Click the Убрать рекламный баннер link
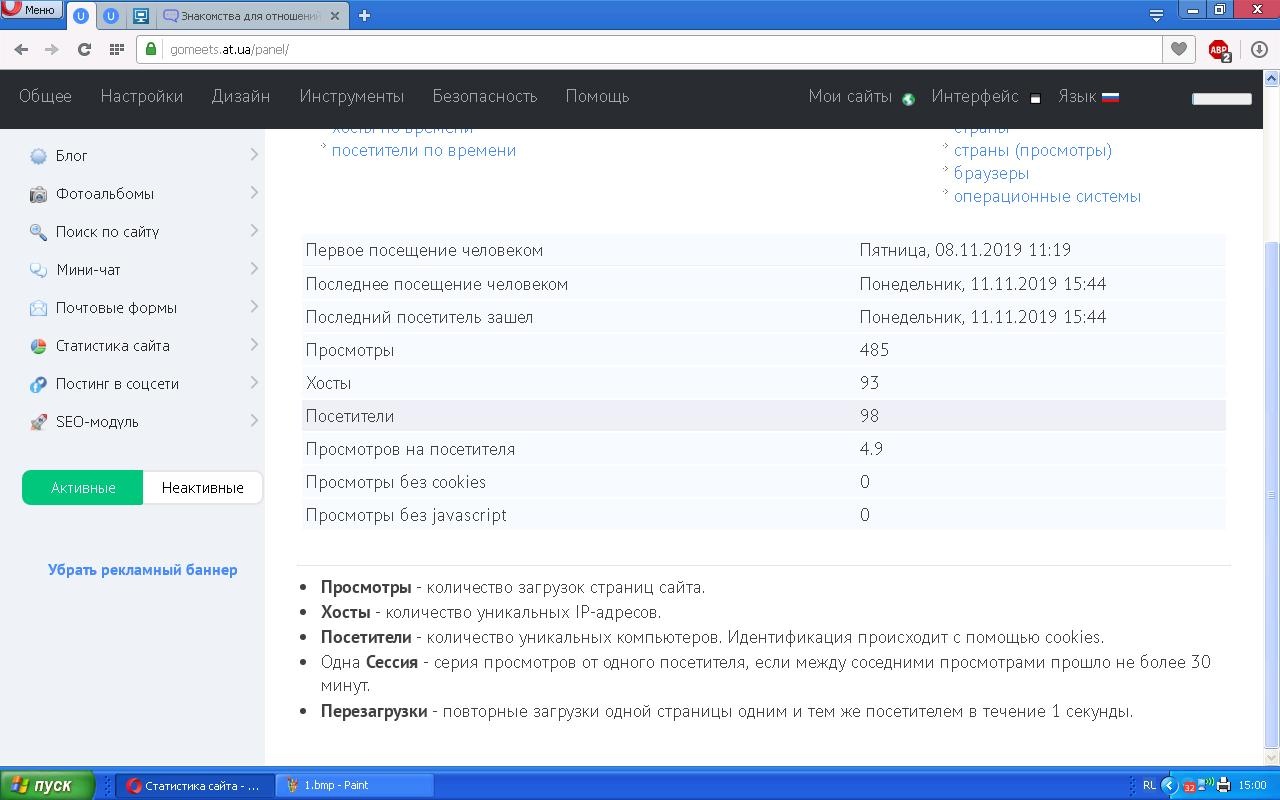The width and height of the screenshot is (1280, 800). pyautogui.click(x=143, y=569)
